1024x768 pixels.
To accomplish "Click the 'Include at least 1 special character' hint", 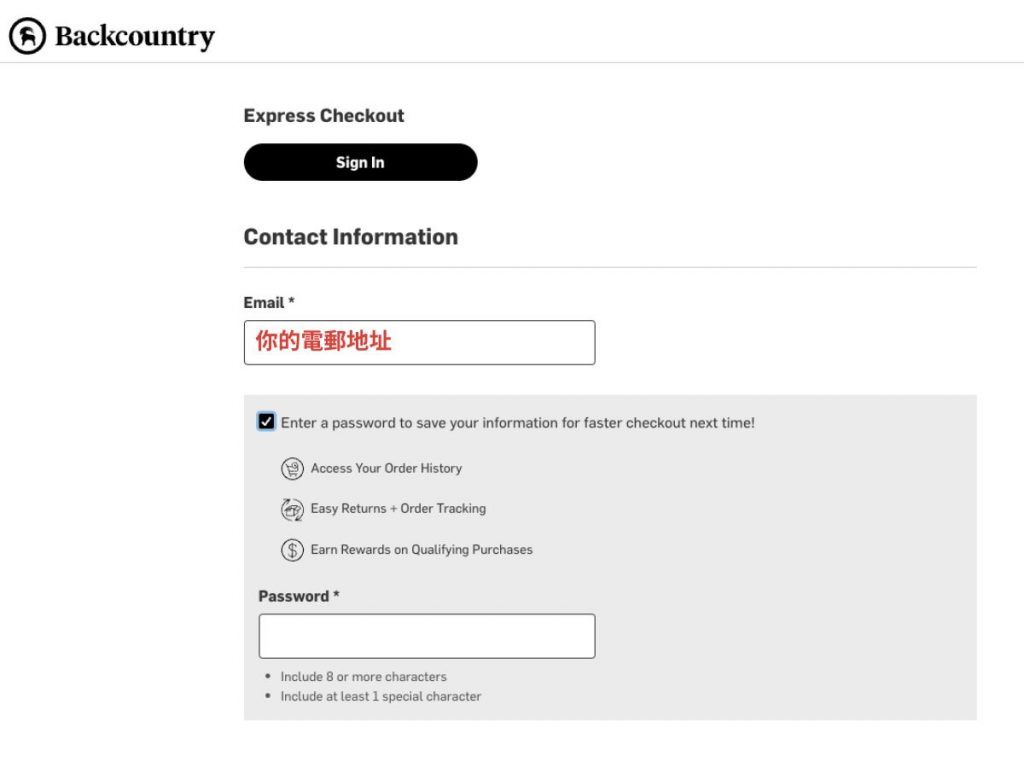I will pos(380,696).
